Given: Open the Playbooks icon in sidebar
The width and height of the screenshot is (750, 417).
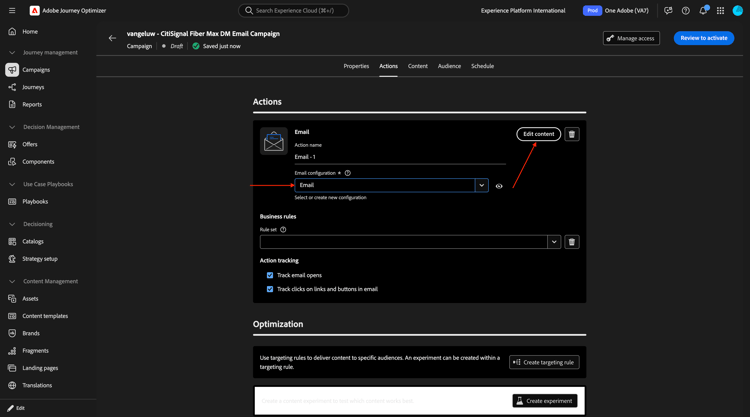Looking at the screenshot, I should [12, 202].
